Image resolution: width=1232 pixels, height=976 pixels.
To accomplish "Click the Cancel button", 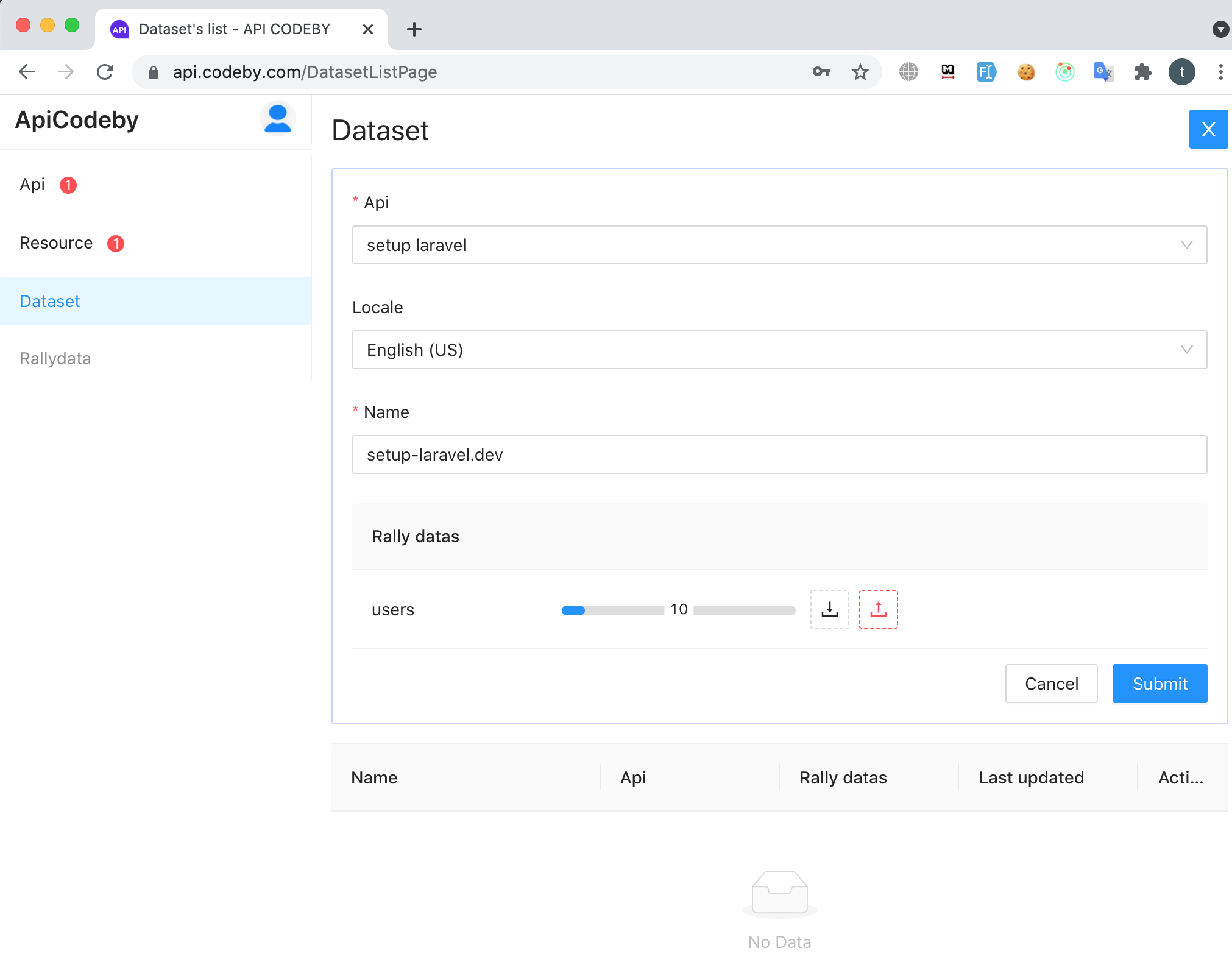I will pyautogui.click(x=1051, y=684).
